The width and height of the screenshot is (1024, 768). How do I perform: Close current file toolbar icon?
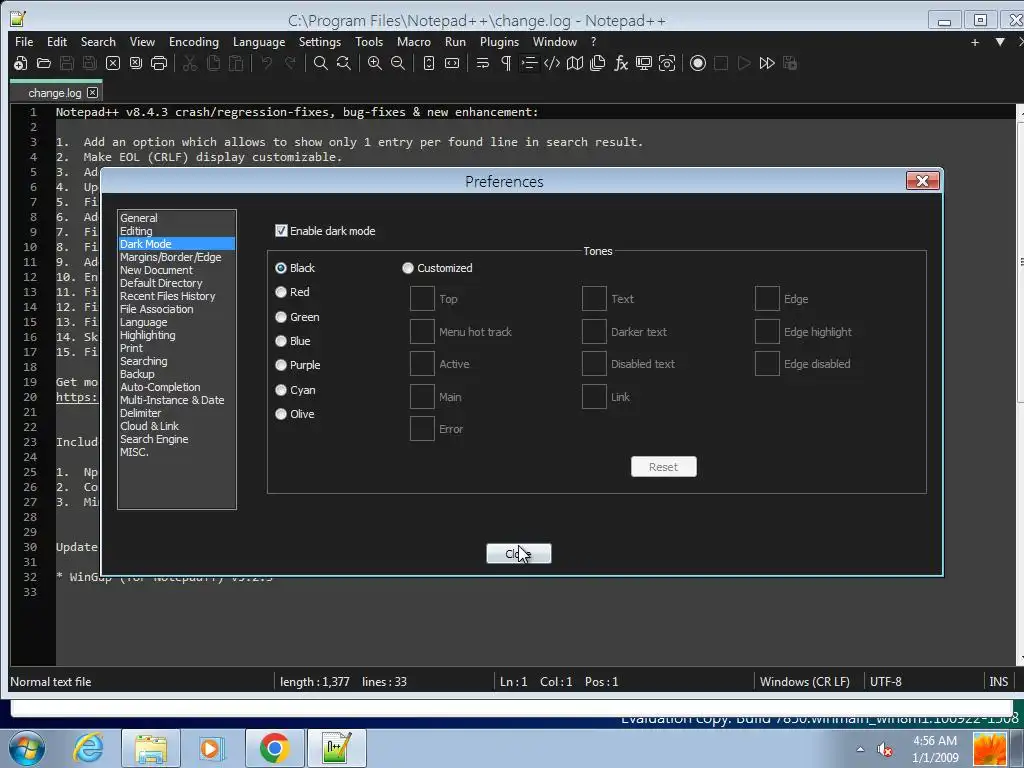tap(113, 63)
